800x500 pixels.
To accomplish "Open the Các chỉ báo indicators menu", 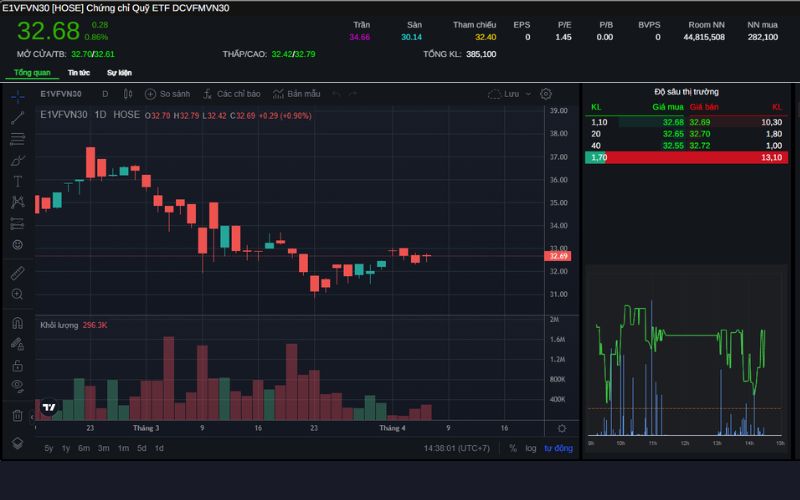I will [232, 94].
